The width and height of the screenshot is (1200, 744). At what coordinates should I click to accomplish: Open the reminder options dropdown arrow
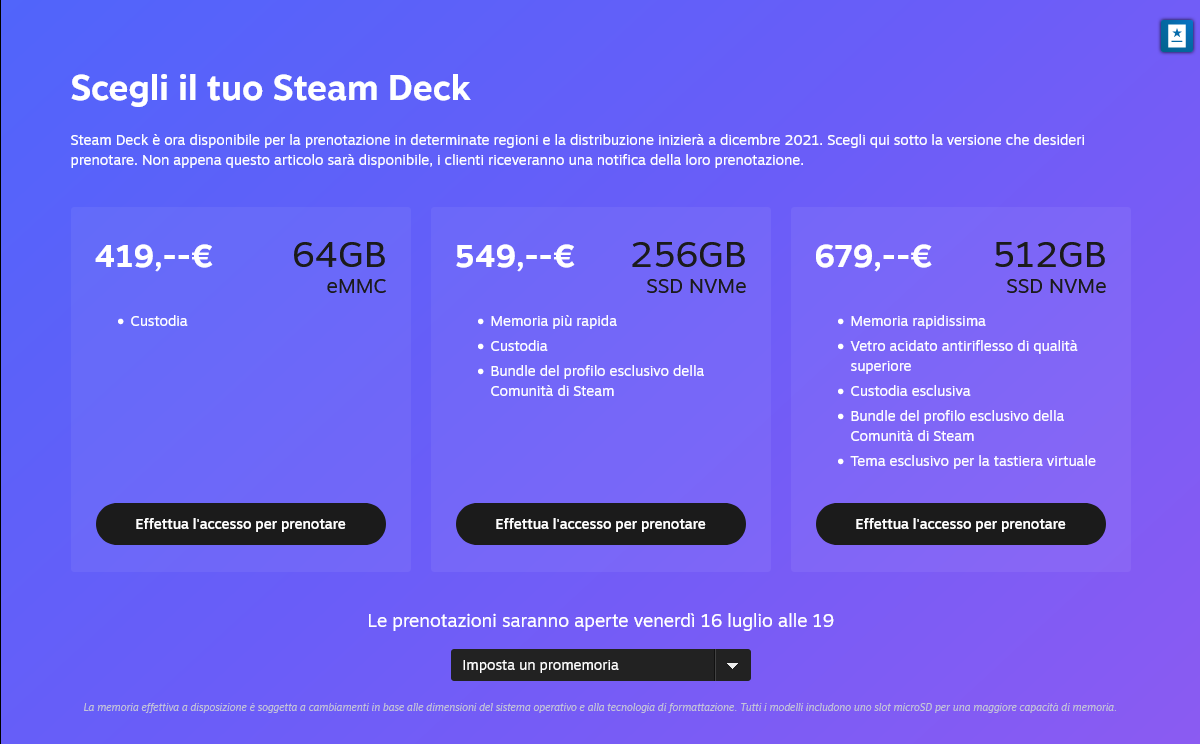pyautogui.click(x=733, y=665)
